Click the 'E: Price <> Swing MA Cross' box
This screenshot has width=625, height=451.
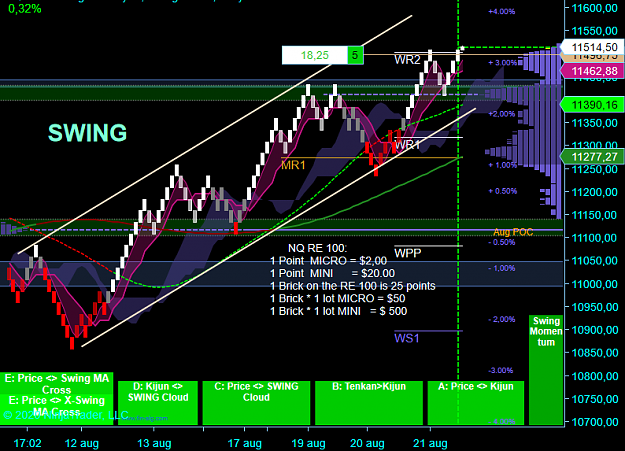[57, 383]
